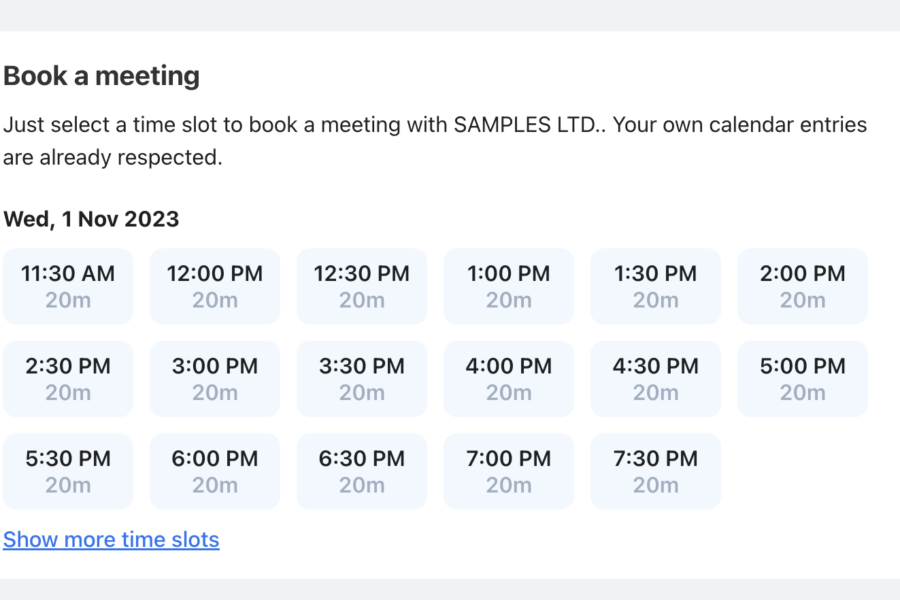The image size is (900, 600).
Task: Pick the 5:30 PM time slot
Action: [x=68, y=471]
